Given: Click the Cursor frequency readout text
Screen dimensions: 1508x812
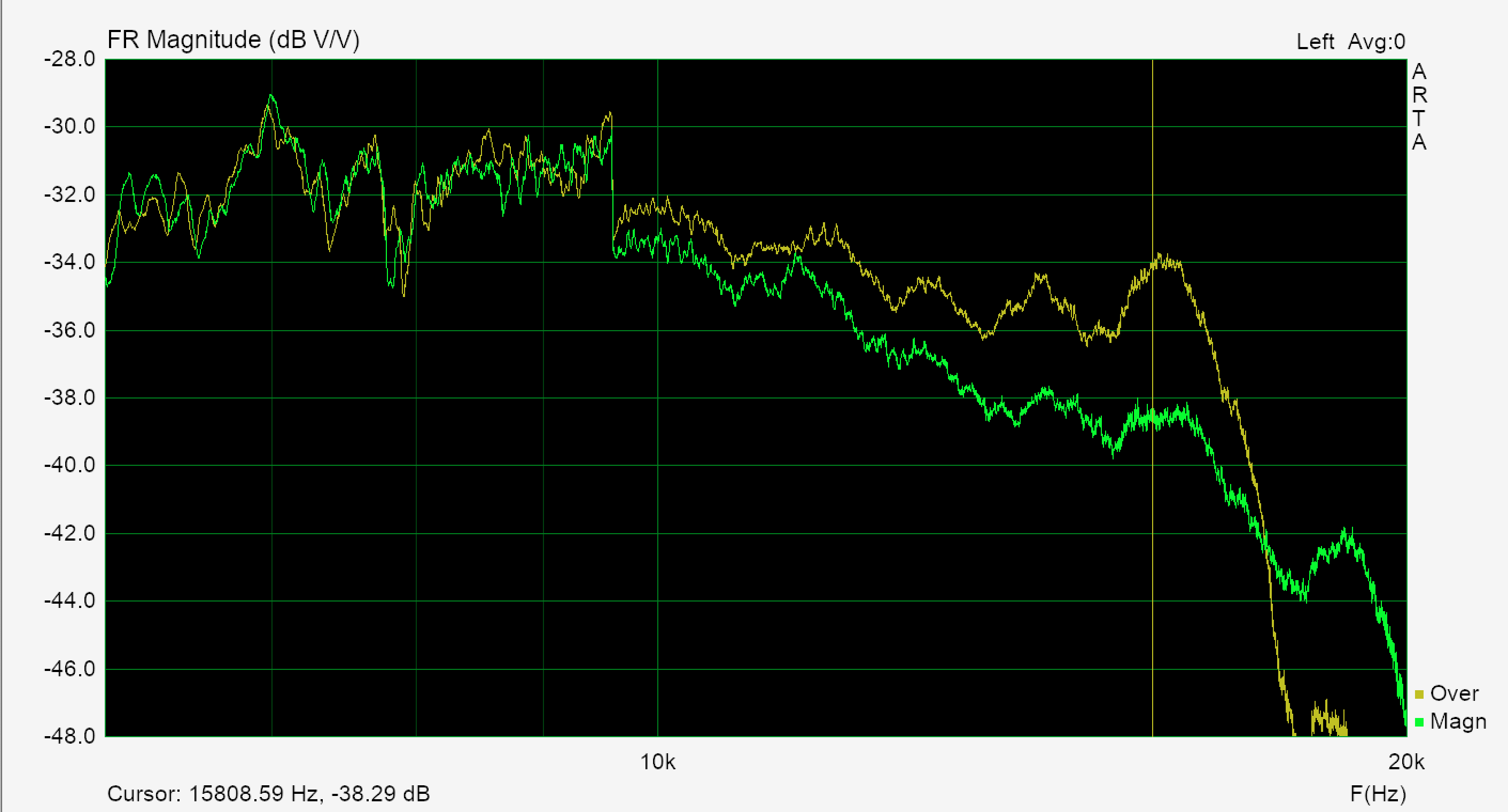Looking at the screenshot, I should [268, 794].
